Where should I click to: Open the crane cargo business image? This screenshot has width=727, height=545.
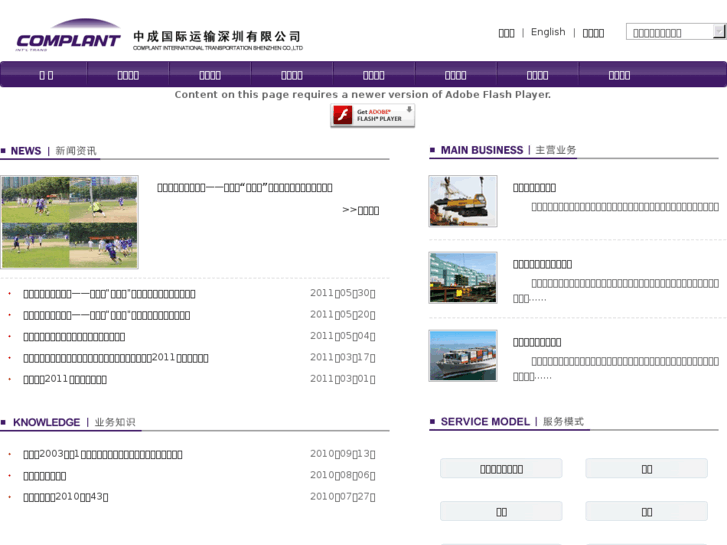click(463, 201)
